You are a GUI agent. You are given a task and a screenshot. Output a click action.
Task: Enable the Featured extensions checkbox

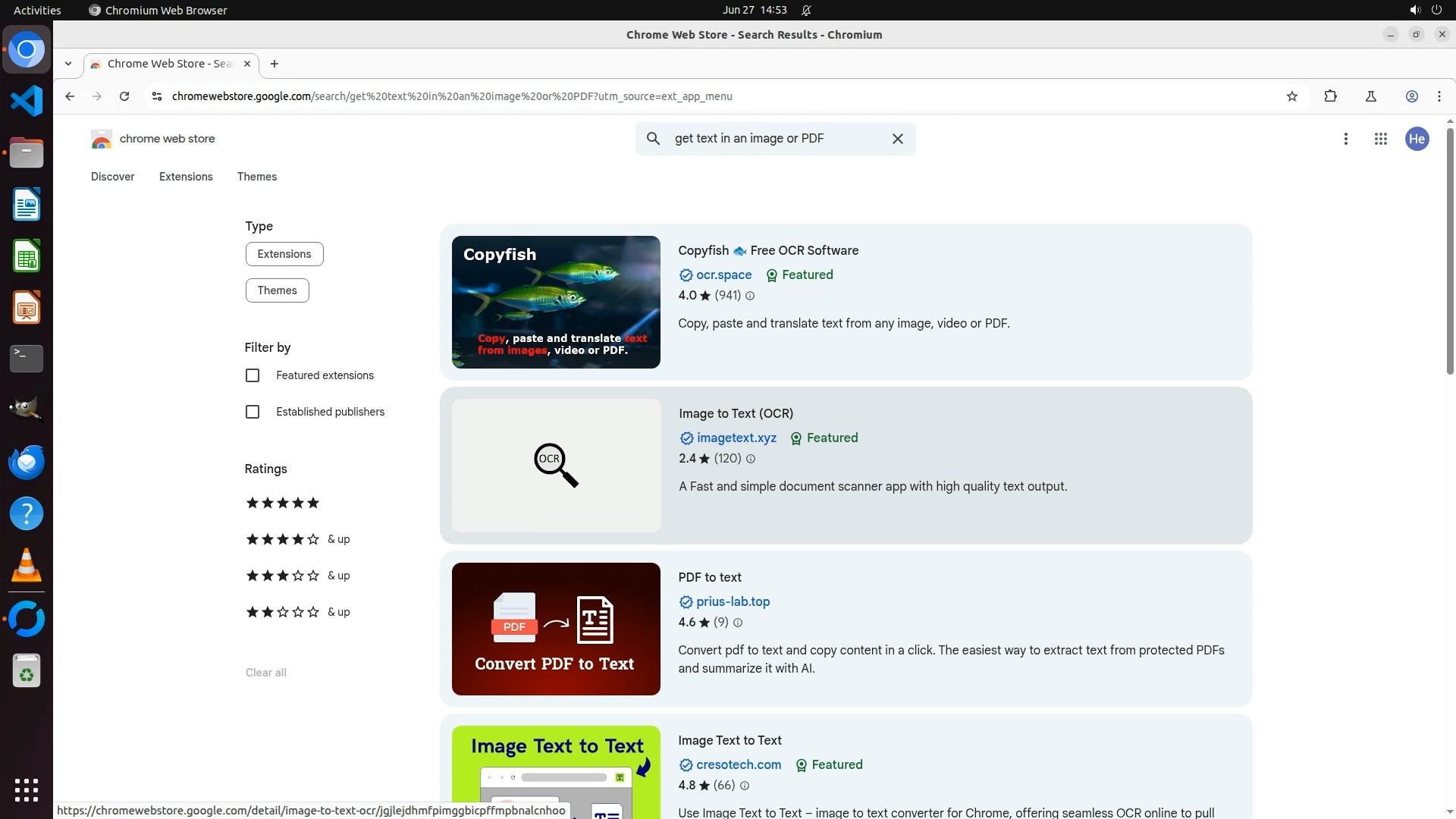253,375
